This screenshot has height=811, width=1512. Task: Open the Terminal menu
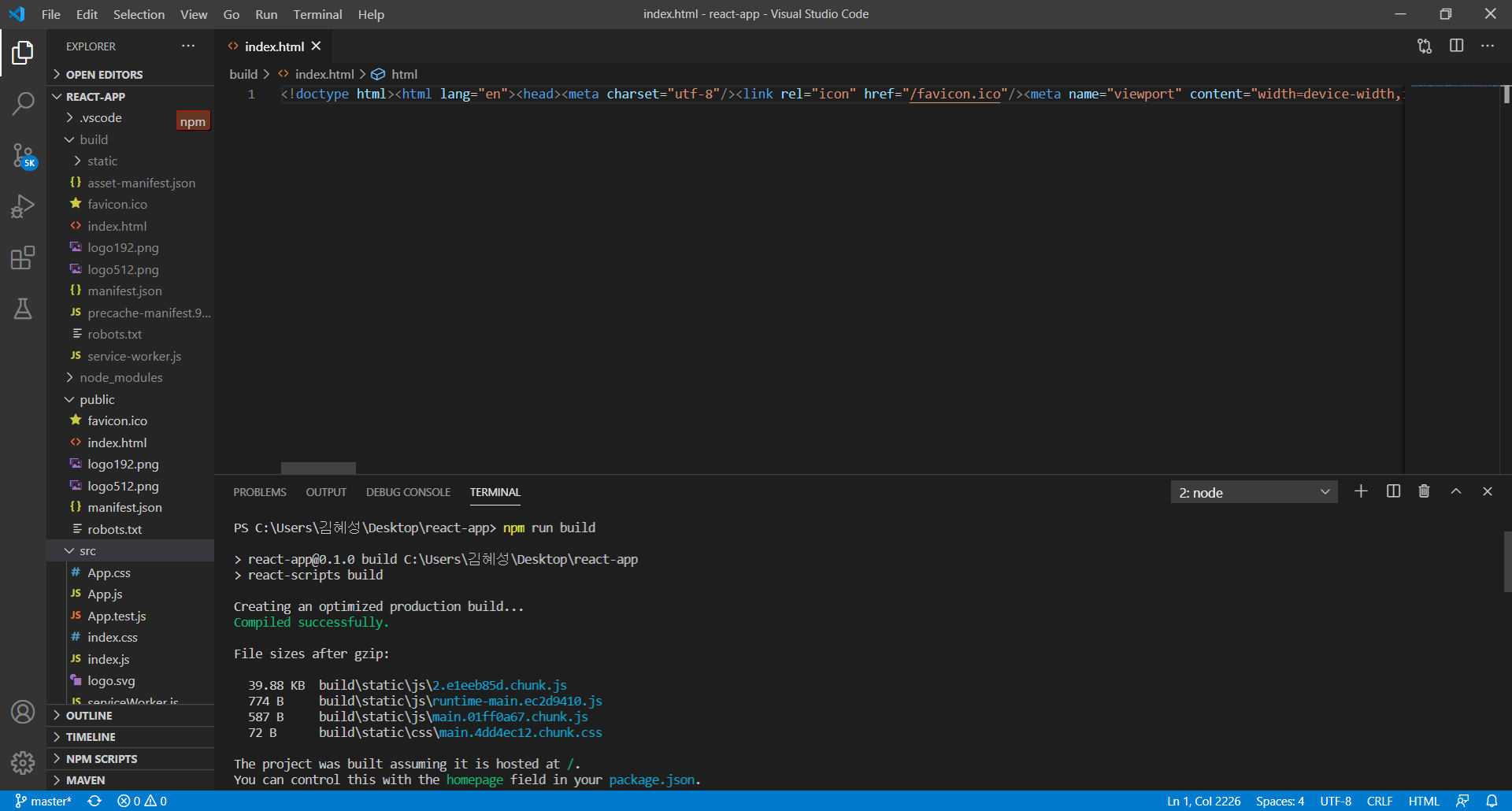click(x=317, y=14)
